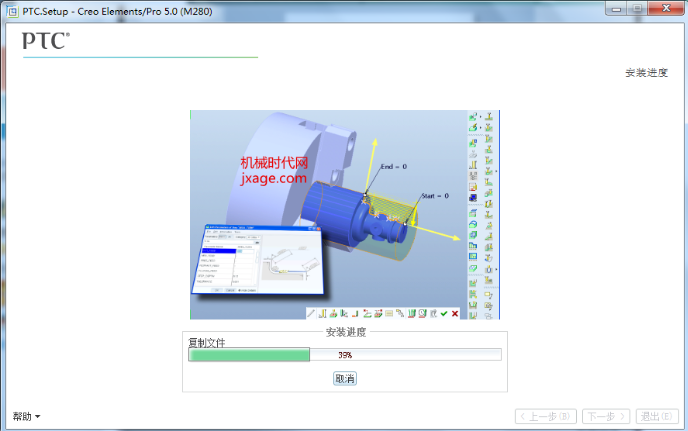Maximize the PTC.Setup window
Screen dimensions: 688x431
pyautogui.click(x=638, y=9)
